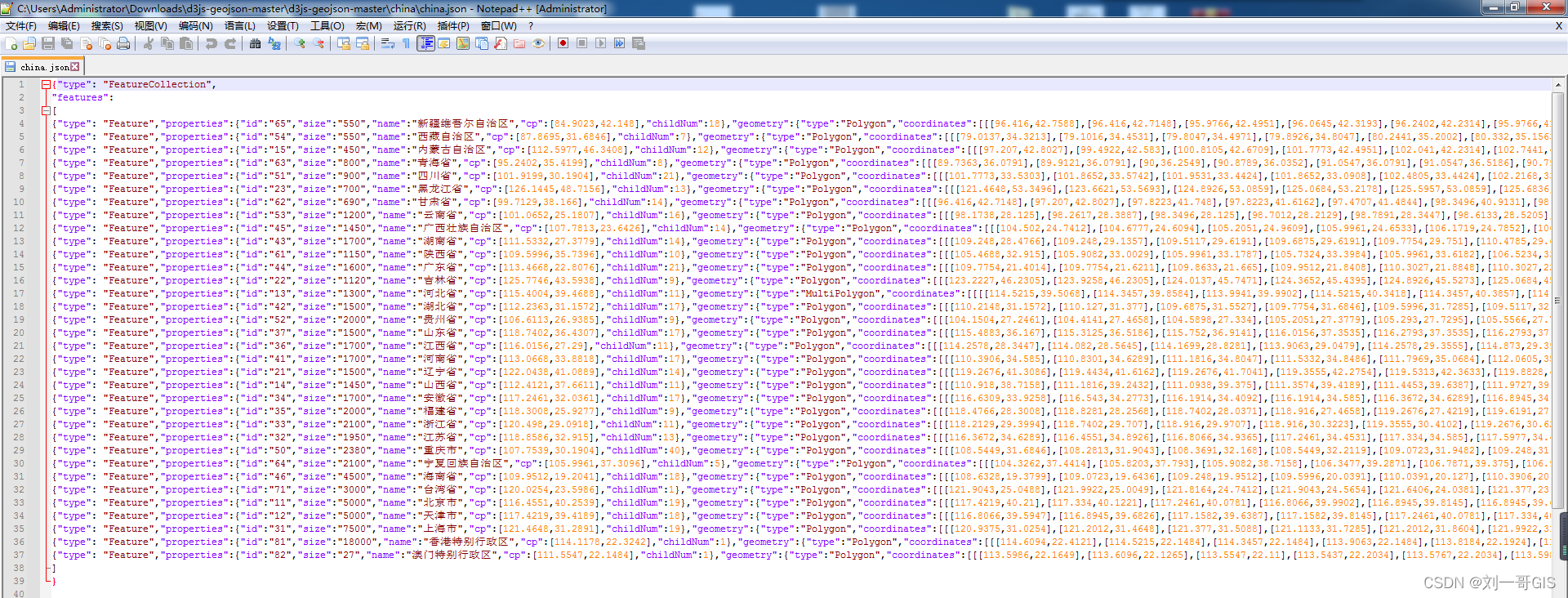Click the Close All documents icon
This screenshot has height=598, width=1568.
click(105, 43)
